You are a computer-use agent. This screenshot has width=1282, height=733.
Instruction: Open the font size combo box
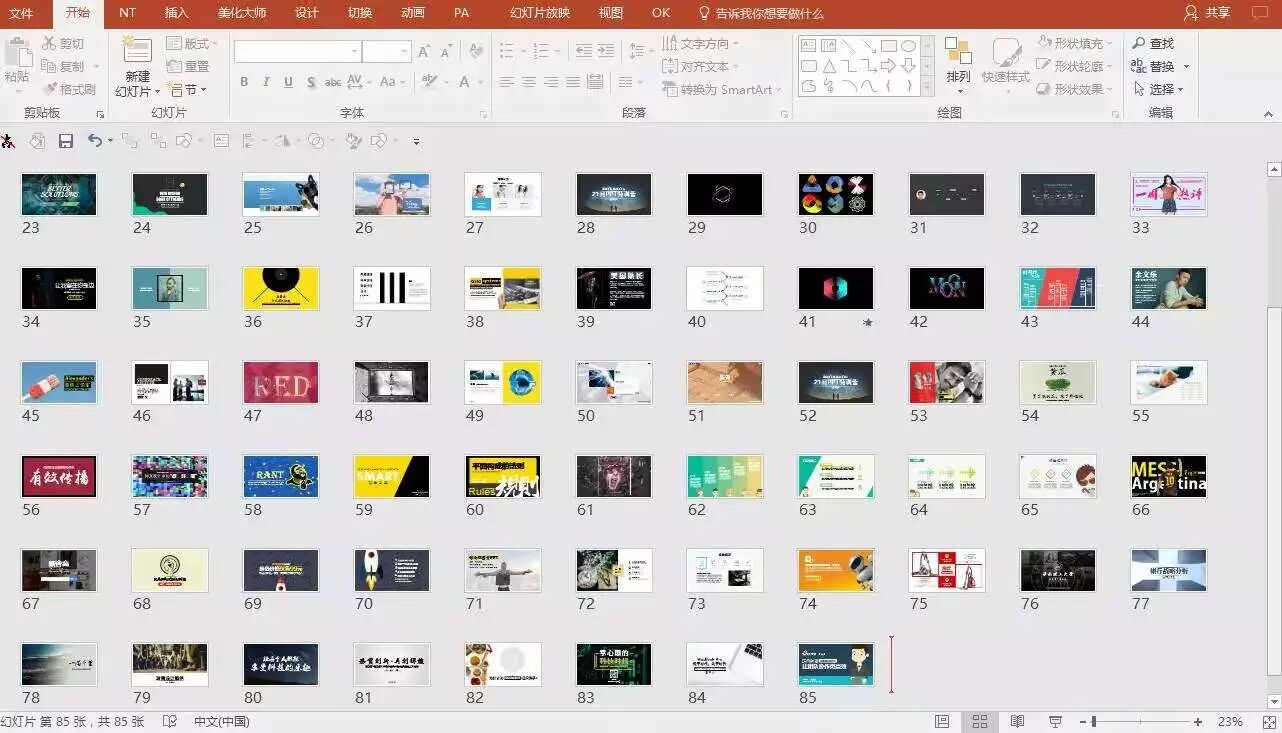click(386, 51)
